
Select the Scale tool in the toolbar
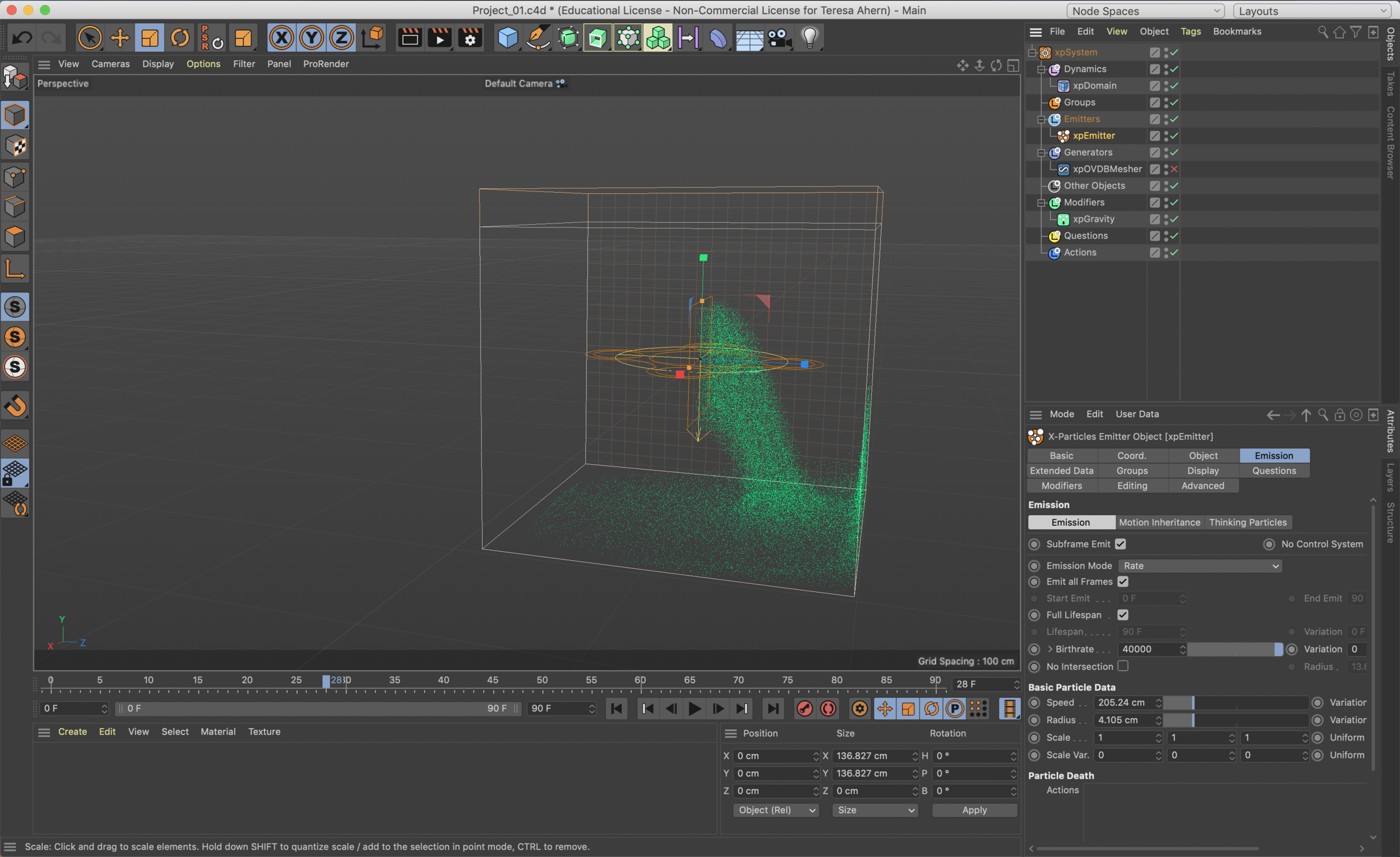150,37
